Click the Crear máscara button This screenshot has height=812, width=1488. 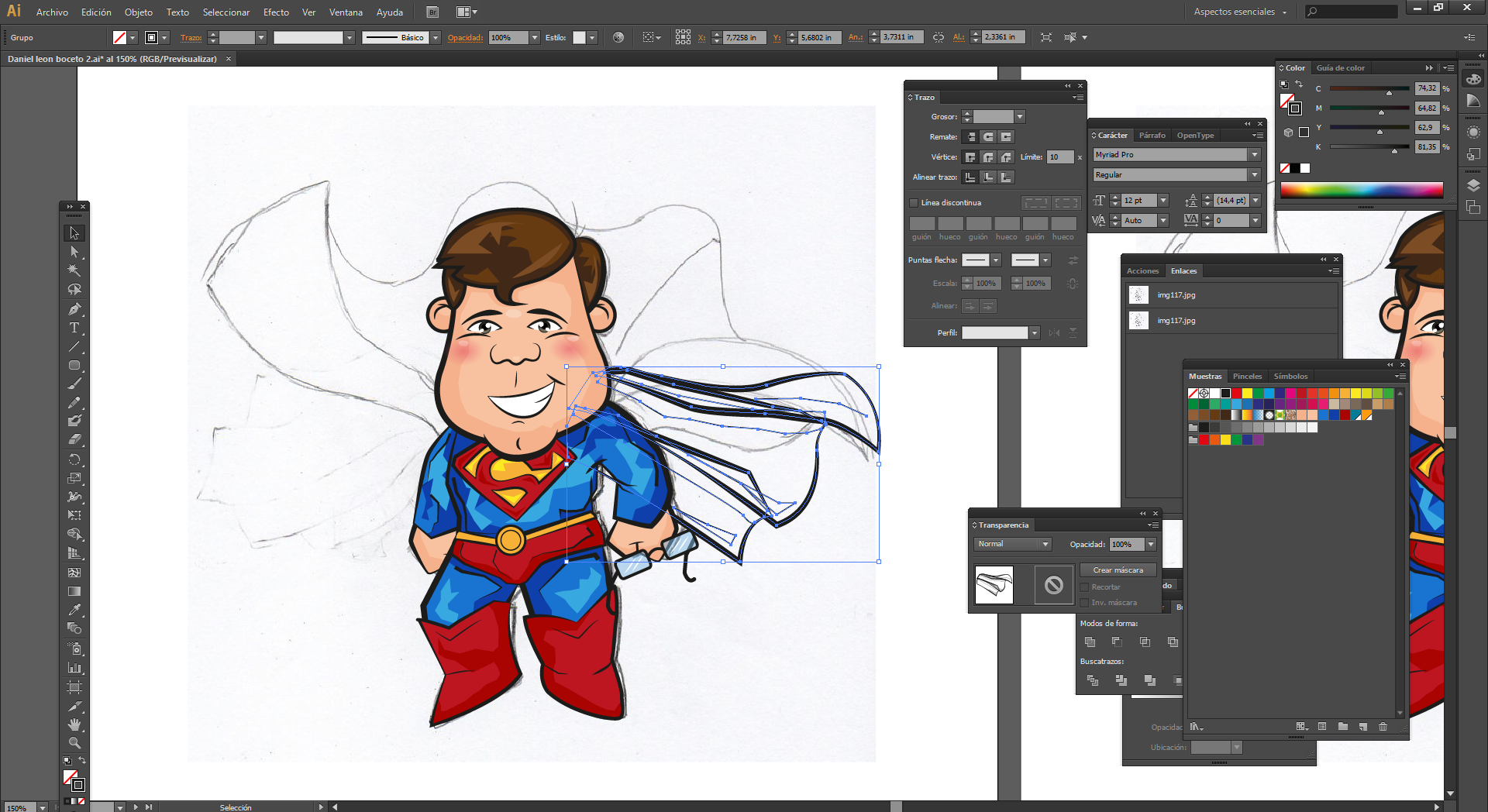tap(1118, 570)
